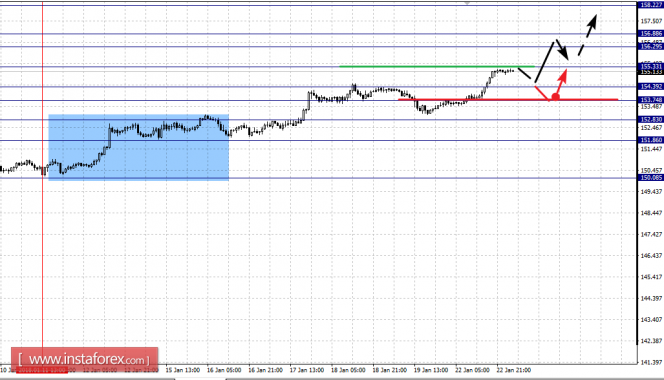Click the red upward arrow head
This screenshot has height=380, width=664.
coord(563,76)
